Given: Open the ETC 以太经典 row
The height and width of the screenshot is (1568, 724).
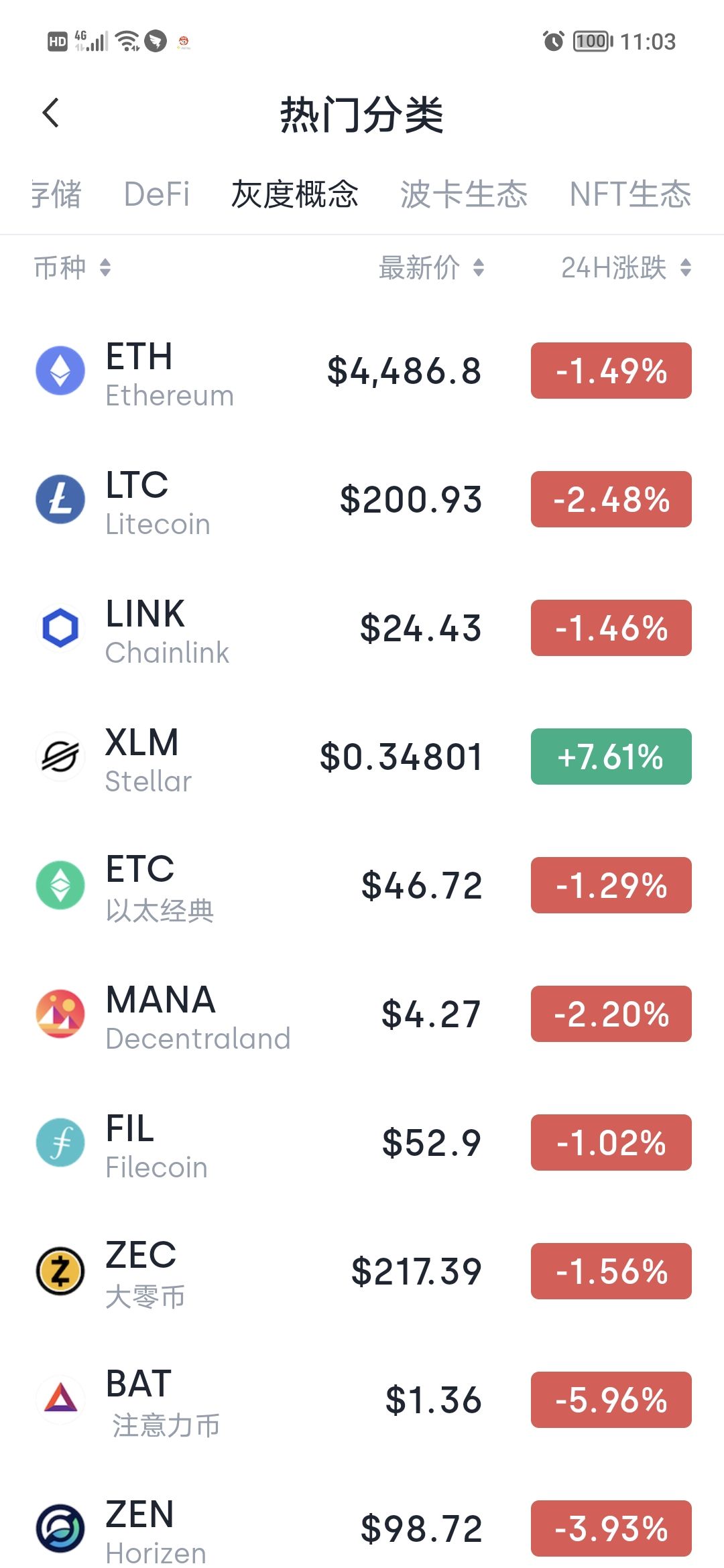Looking at the screenshot, I should coord(362,885).
